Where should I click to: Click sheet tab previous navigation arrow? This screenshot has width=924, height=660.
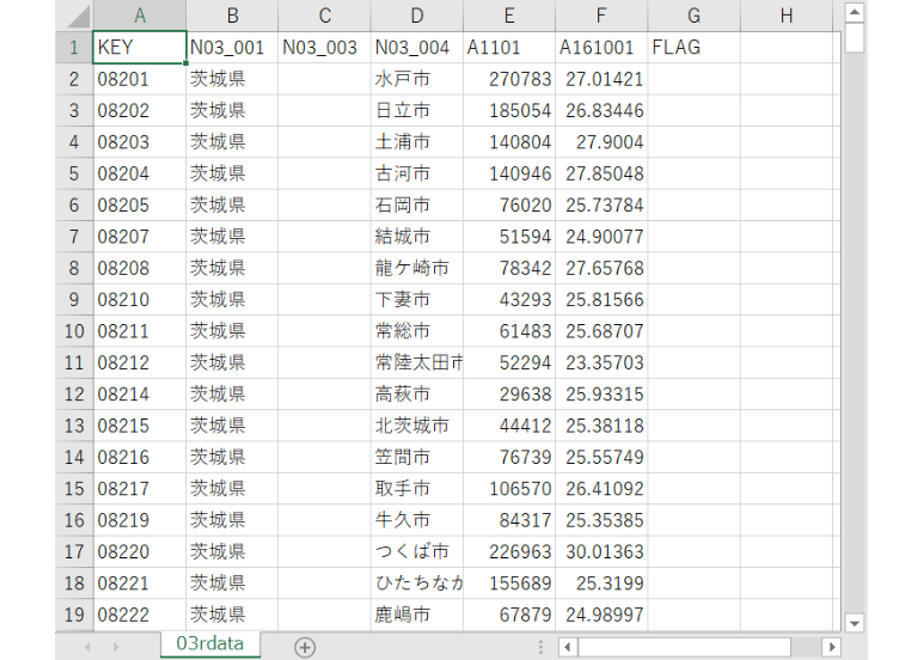(87, 647)
